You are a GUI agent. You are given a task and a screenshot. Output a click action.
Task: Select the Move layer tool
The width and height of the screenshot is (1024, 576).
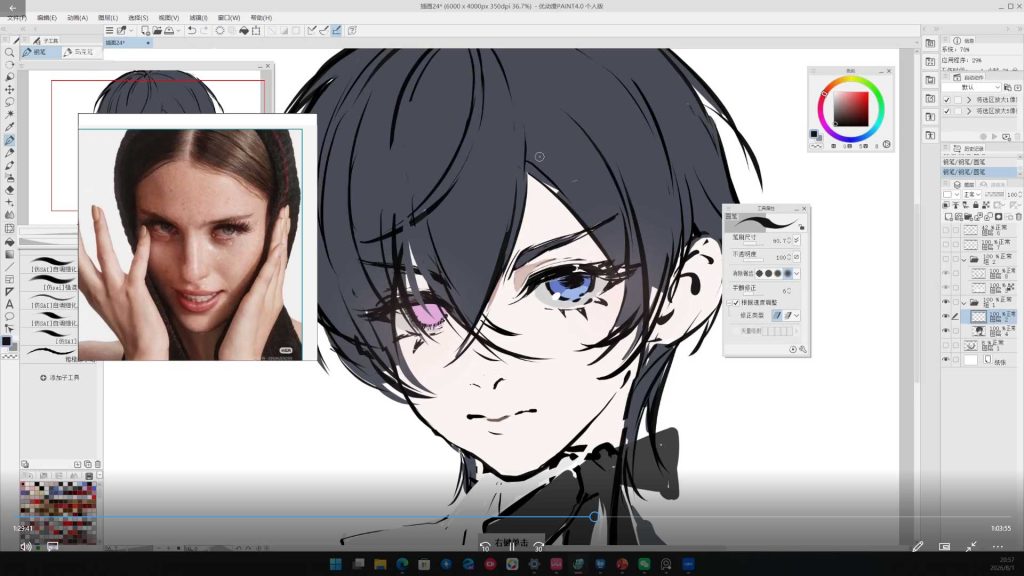coord(9,89)
